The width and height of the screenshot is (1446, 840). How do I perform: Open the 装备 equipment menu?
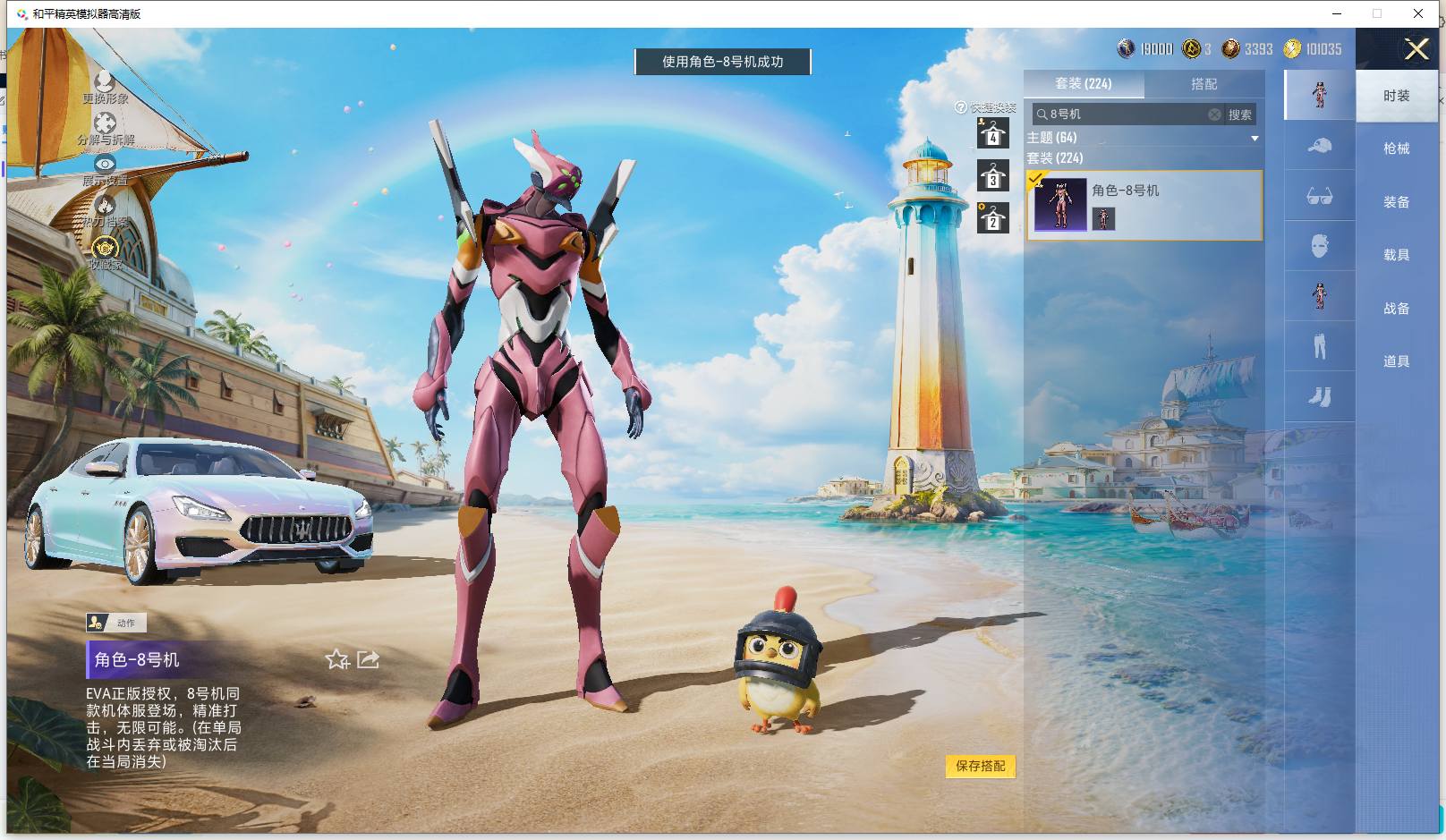coord(1397,202)
